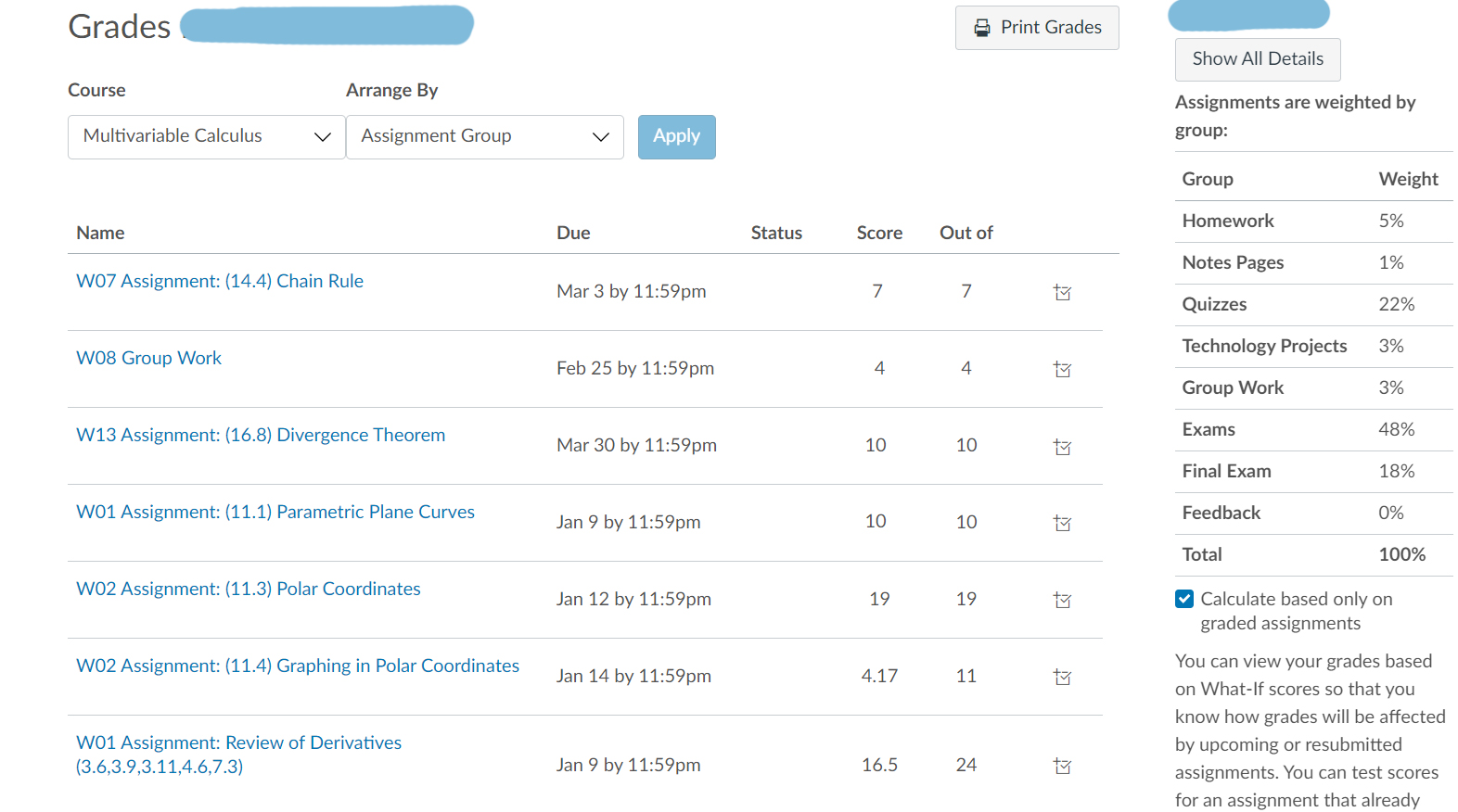Click rubric icon for Parametric Plane Curves row
Screen dimensions: 1458x812
[x=1062, y=524]
